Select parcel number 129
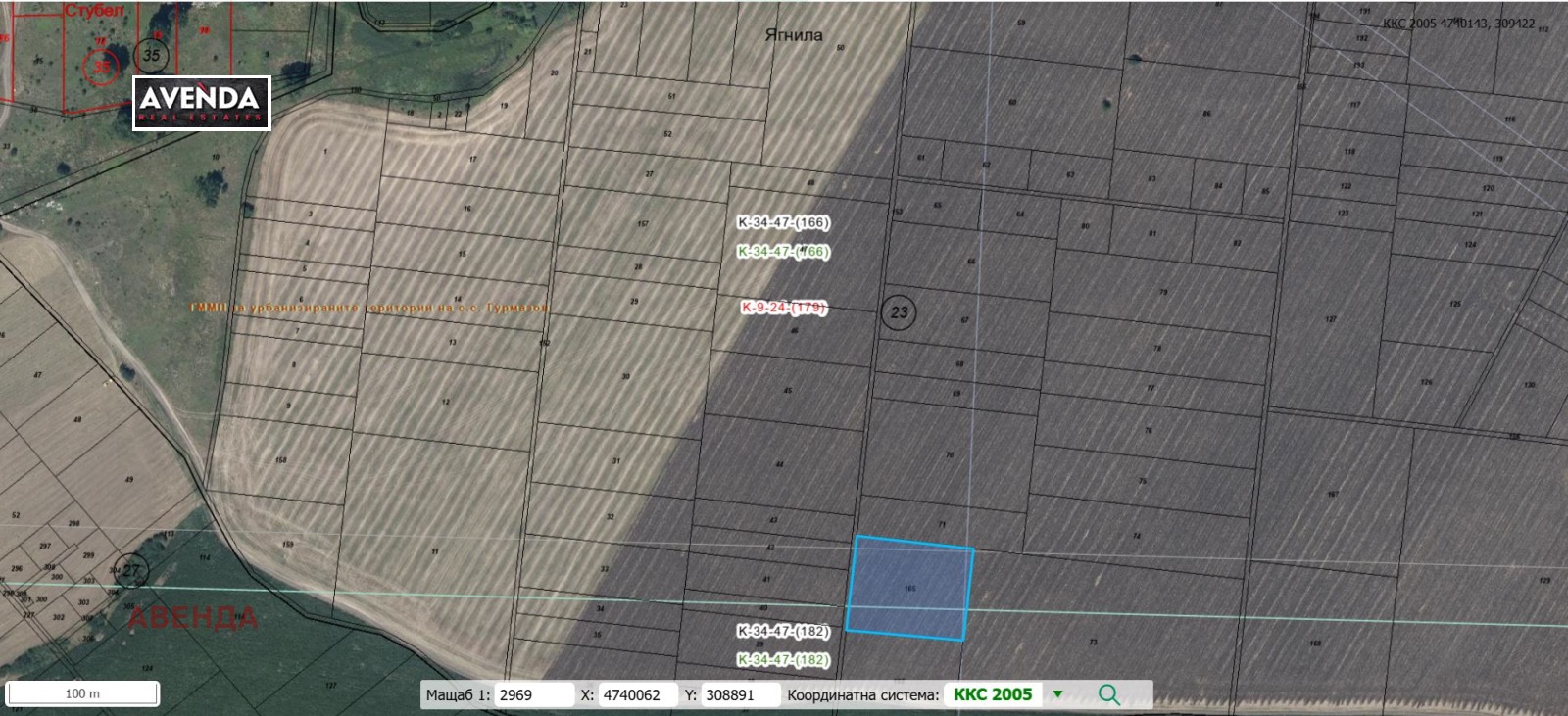 1545,580
